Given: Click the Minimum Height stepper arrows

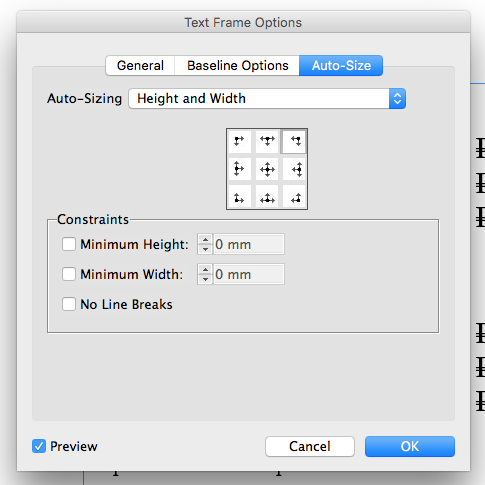Looking at the screenshot, I should pos(205,244).
